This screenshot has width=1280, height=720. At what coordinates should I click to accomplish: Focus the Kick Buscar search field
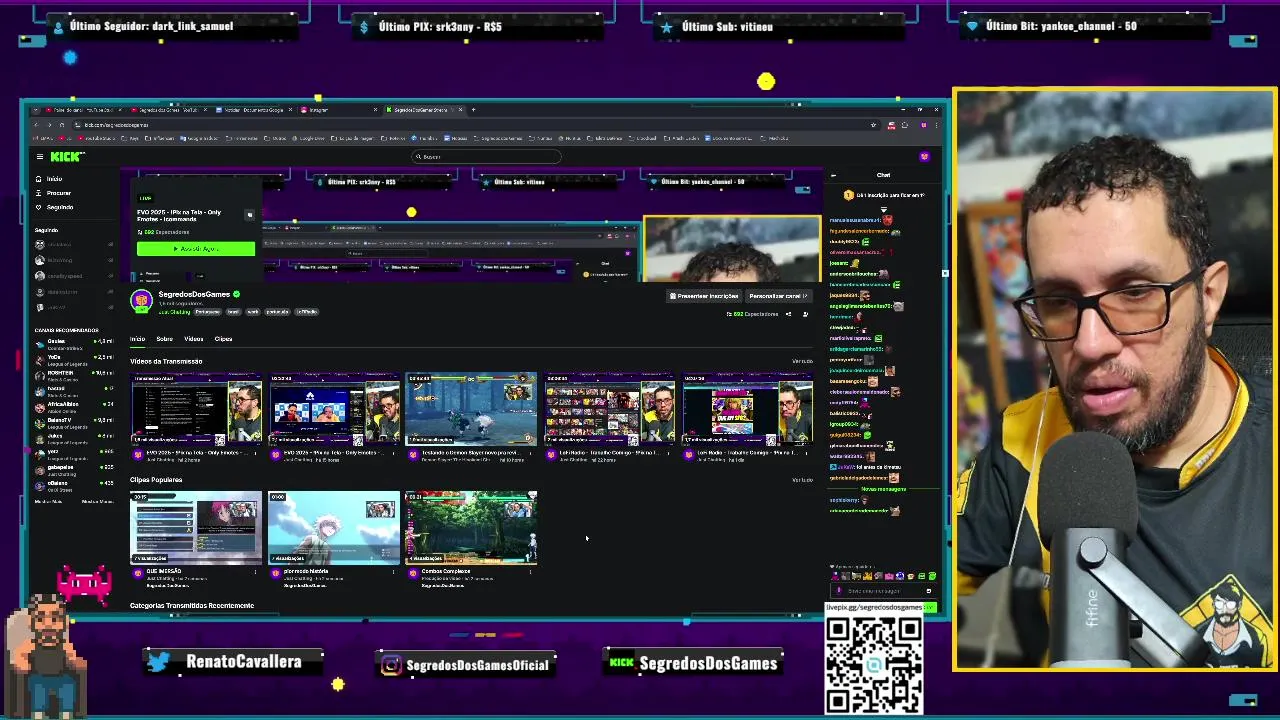(x=487, y=157)
